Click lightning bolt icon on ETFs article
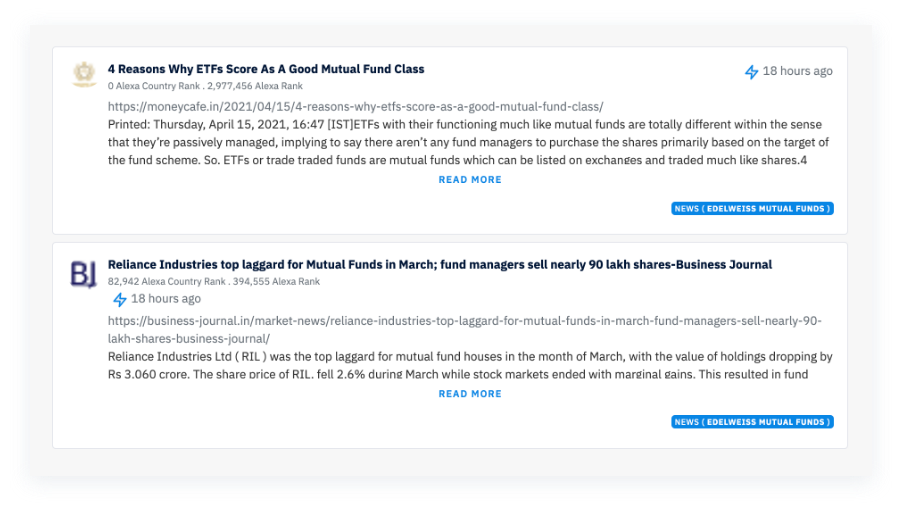Image resolution: width=902 pixels, height=511 pixels. click(x=751, y=72)
